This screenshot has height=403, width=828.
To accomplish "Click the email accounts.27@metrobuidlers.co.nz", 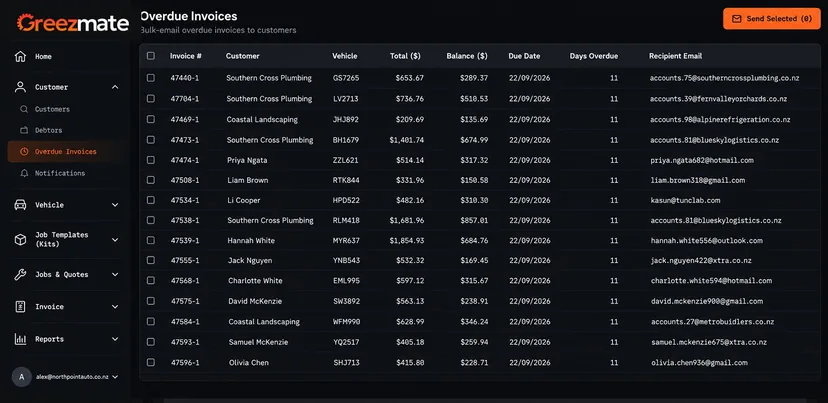I will coord(712,322).
